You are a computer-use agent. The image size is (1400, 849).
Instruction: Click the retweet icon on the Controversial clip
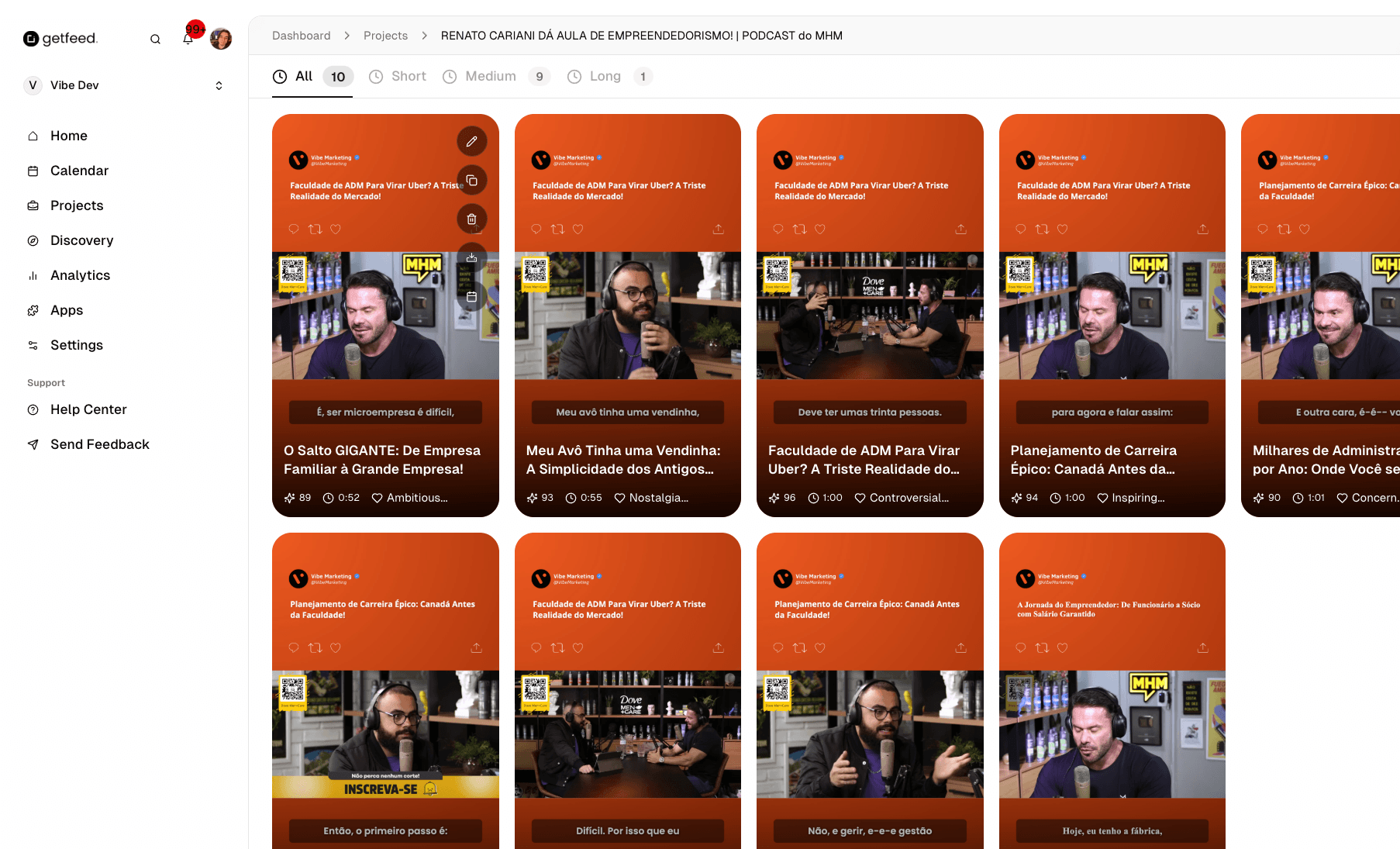799,229
